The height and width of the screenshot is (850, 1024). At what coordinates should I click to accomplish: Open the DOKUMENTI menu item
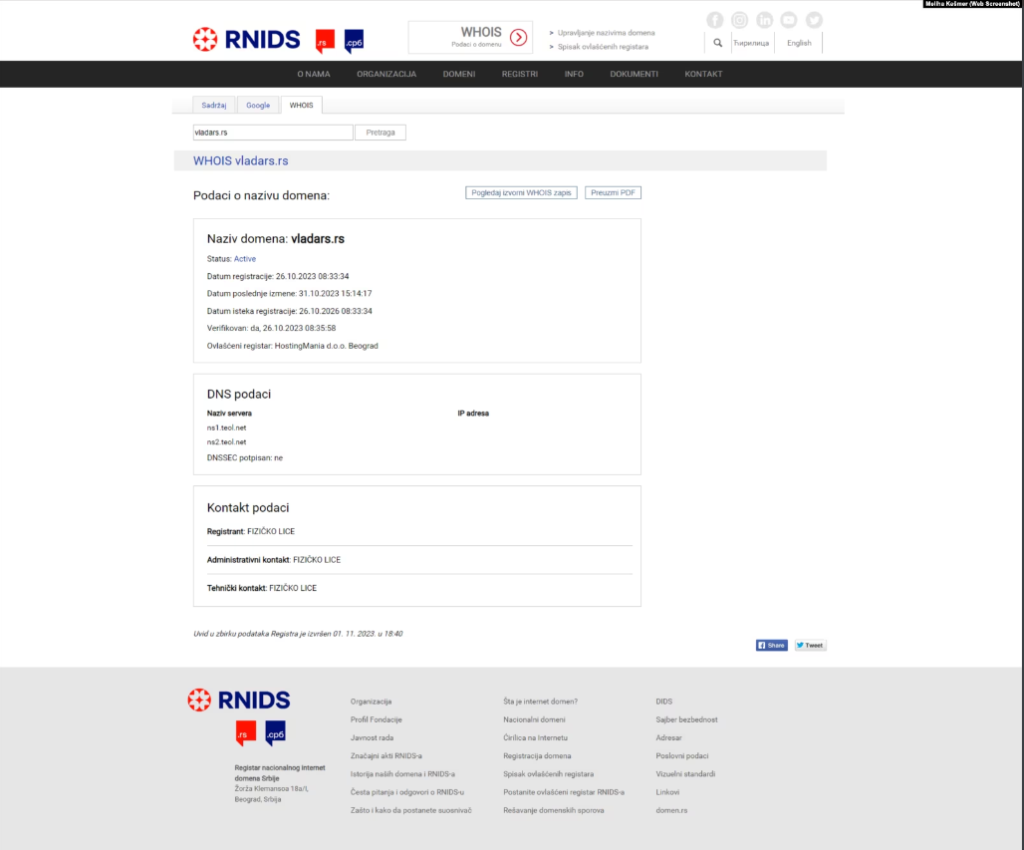pos(634,74)
